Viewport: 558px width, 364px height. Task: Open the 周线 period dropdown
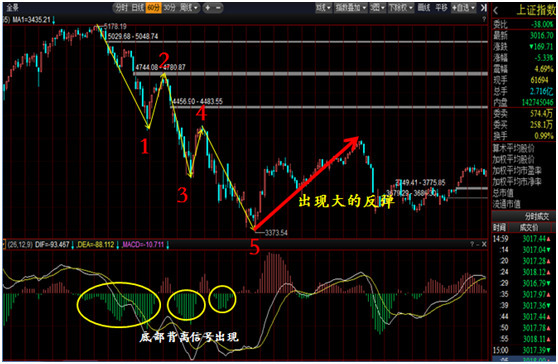coord(189,7)
